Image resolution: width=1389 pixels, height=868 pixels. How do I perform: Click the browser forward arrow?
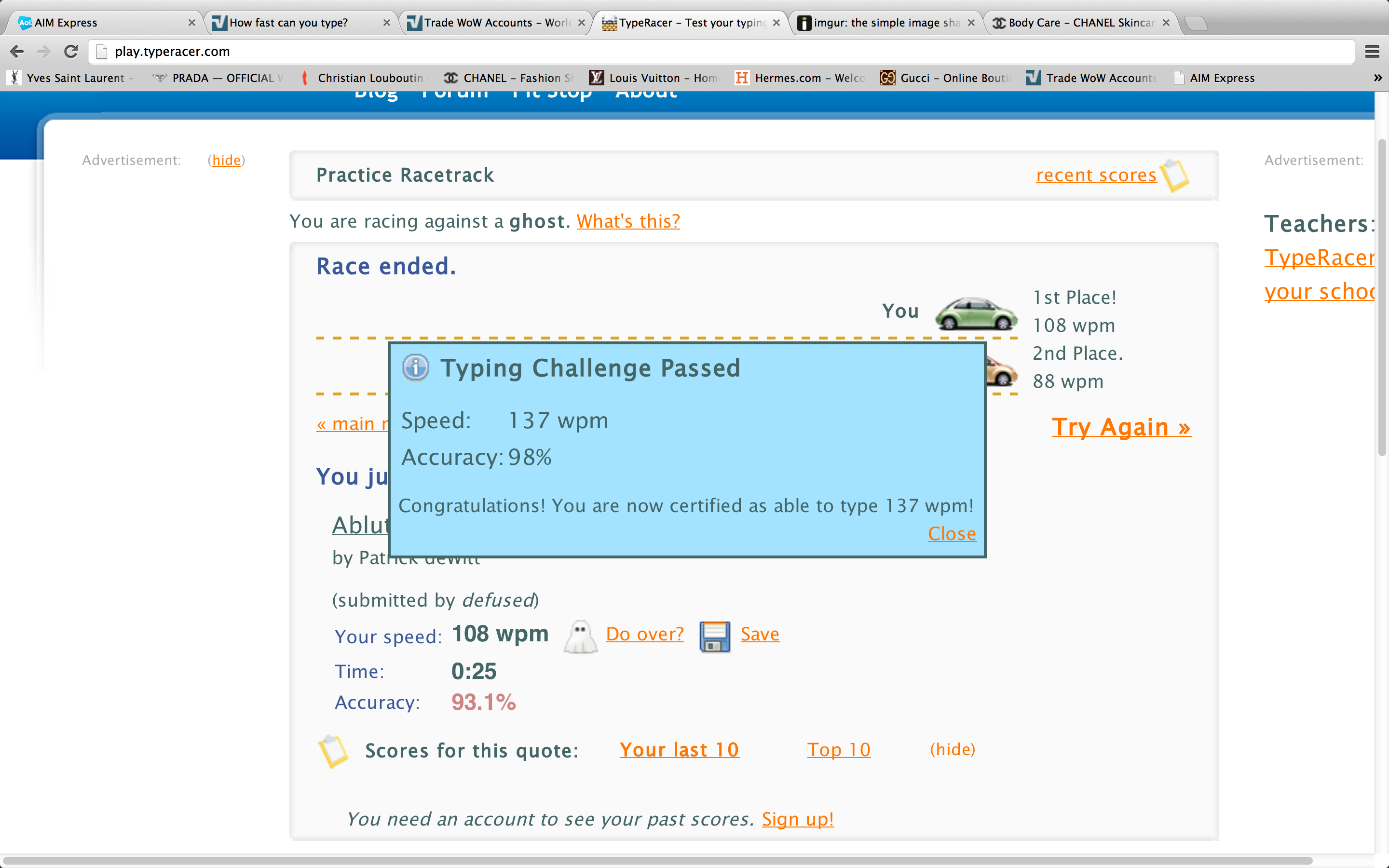pyautogui.click(x=44, y=52)
